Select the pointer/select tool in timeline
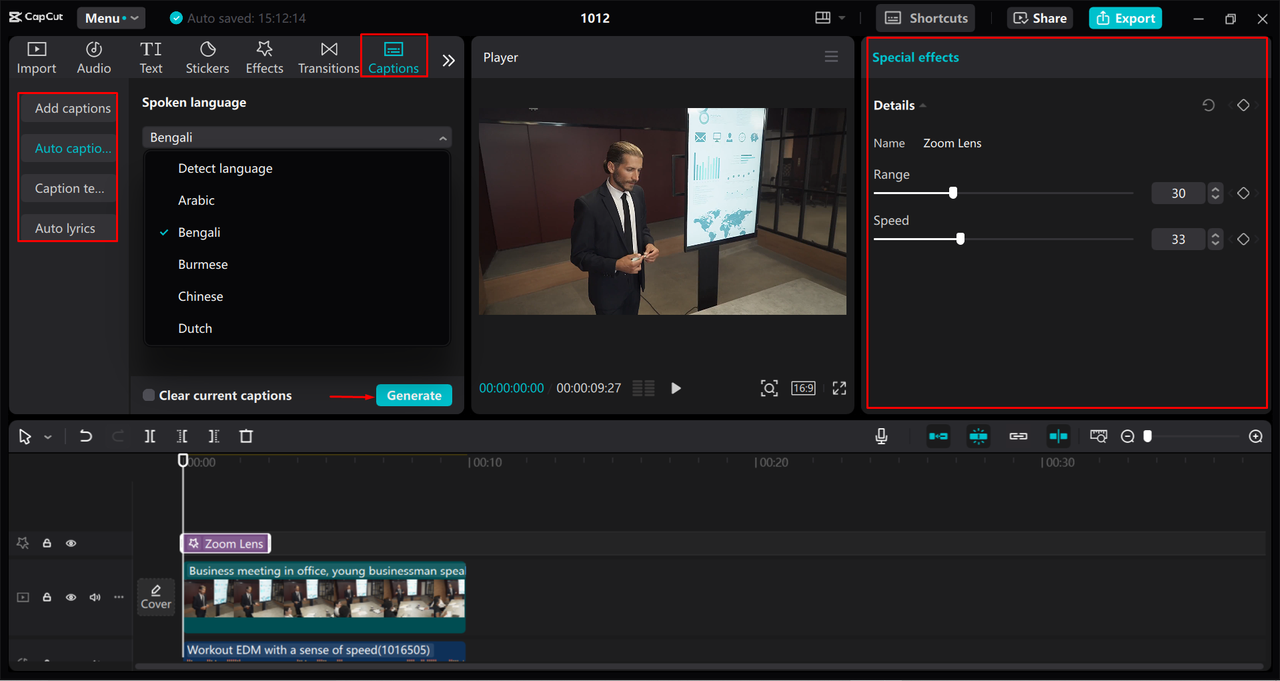 pyautogui.click(x=25, y=437)
